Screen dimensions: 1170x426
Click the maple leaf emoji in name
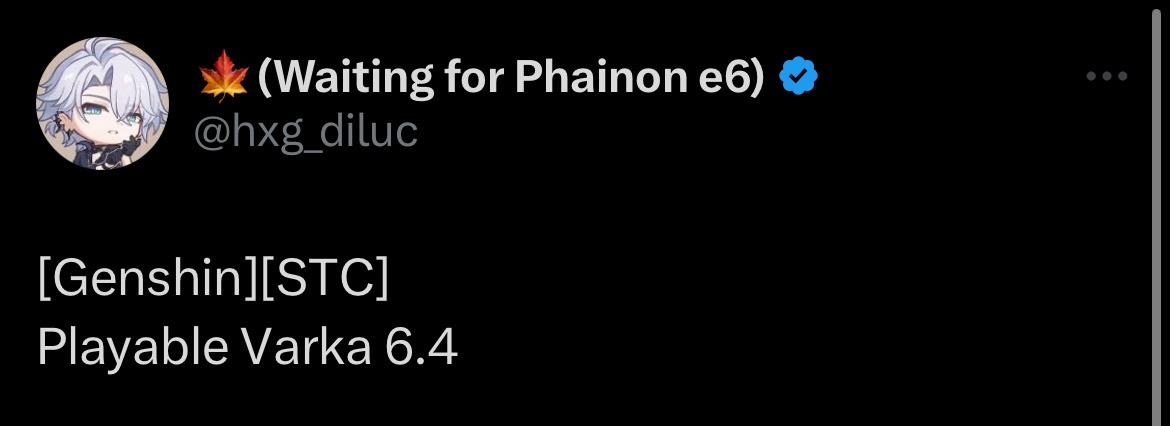tap(223, 75)
